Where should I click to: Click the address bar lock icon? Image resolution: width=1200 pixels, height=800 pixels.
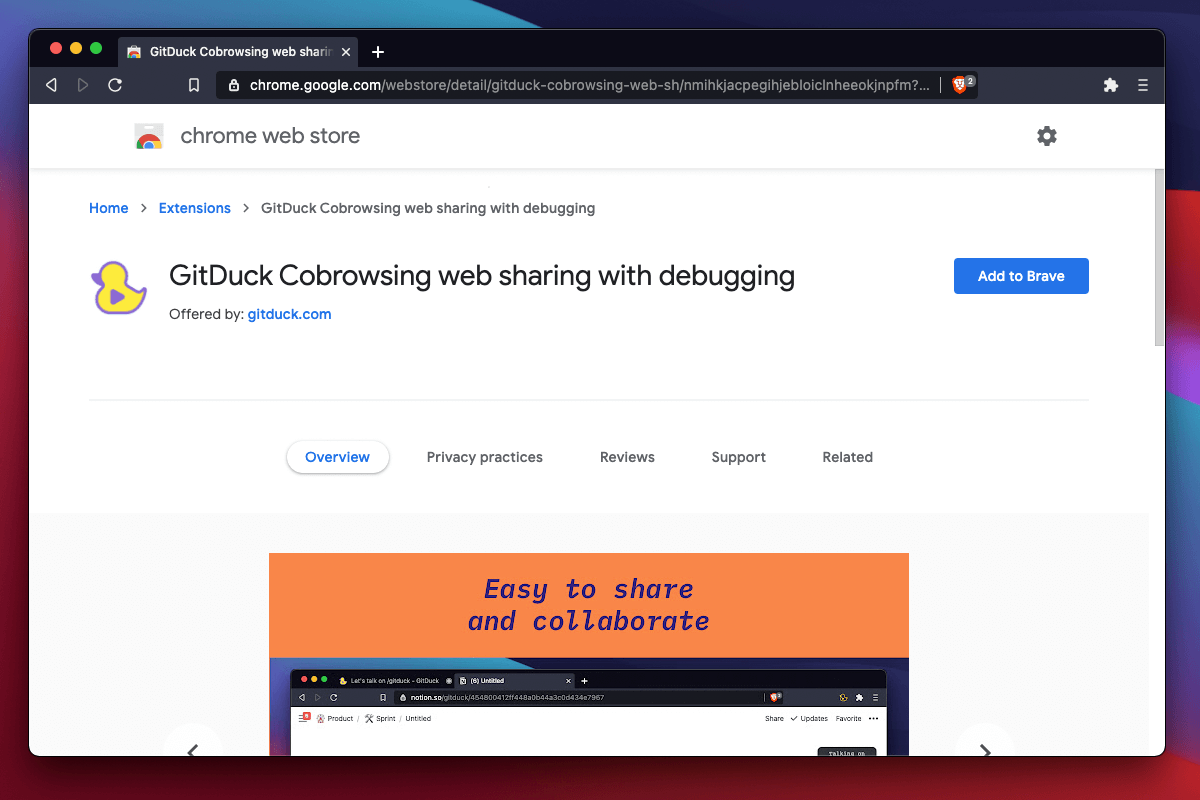coord(235,85)
